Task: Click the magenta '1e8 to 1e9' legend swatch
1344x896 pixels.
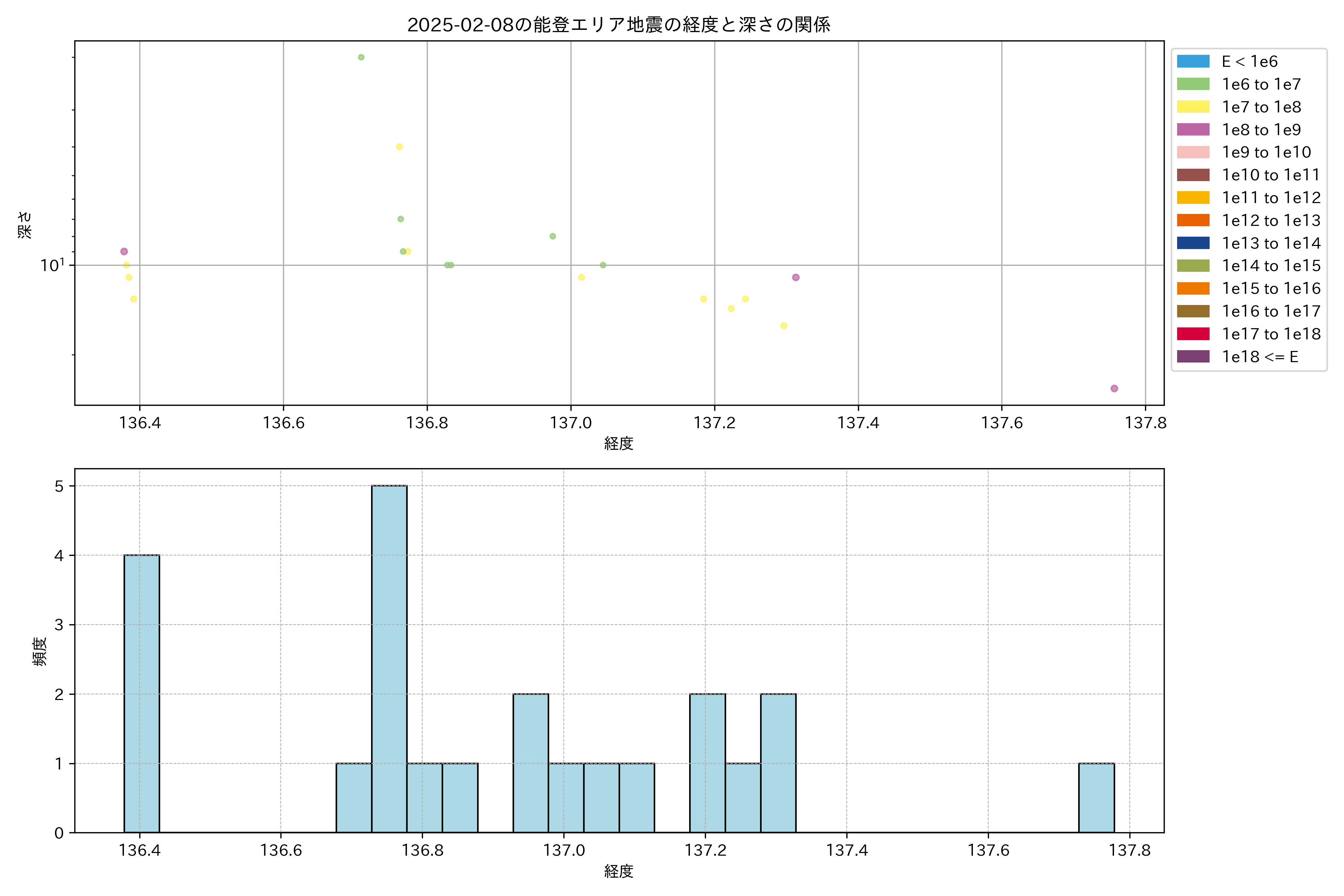Action: pos(1193,130)
